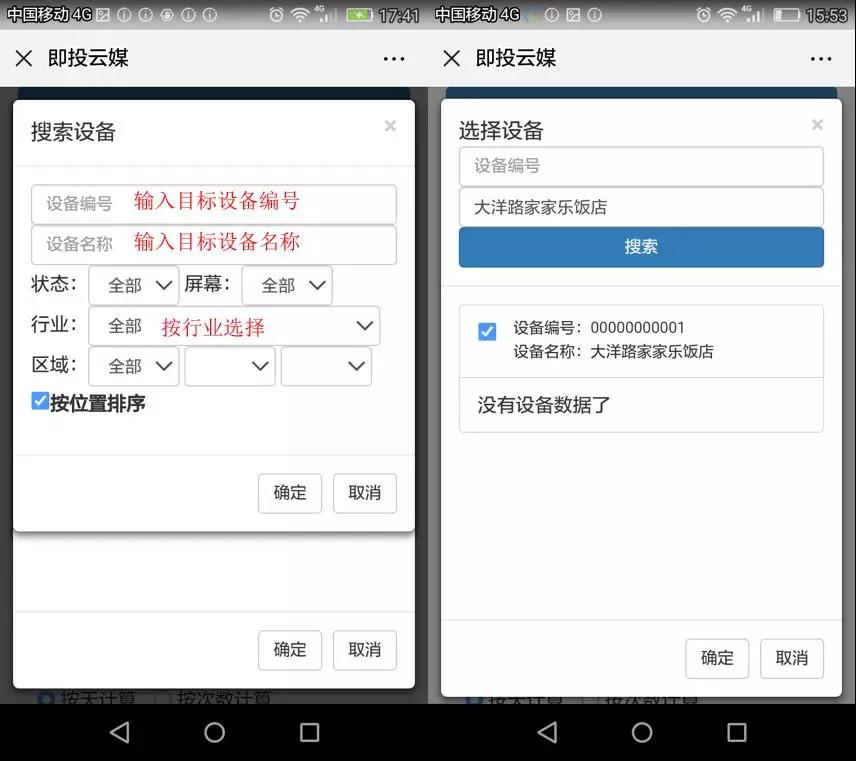Tap the recent apps square on the left screen
This screenshot has width=856, height=761.
[310, 732]
